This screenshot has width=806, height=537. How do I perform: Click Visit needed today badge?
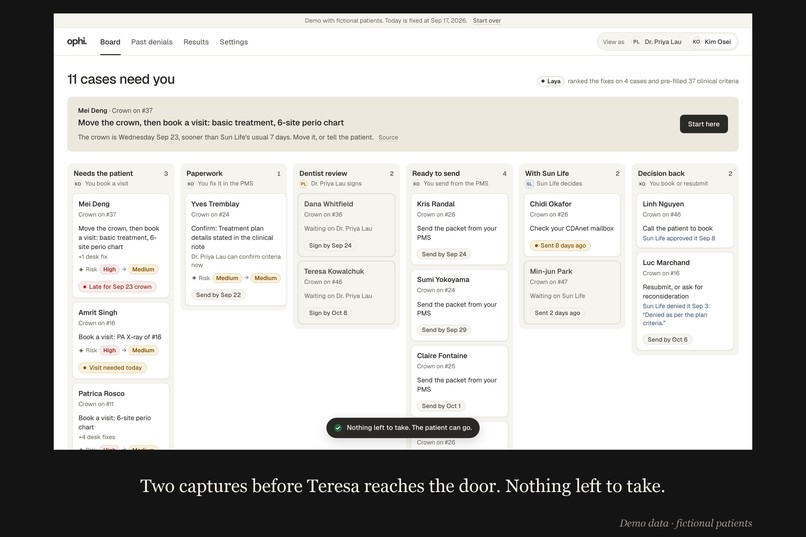(112, 367)
